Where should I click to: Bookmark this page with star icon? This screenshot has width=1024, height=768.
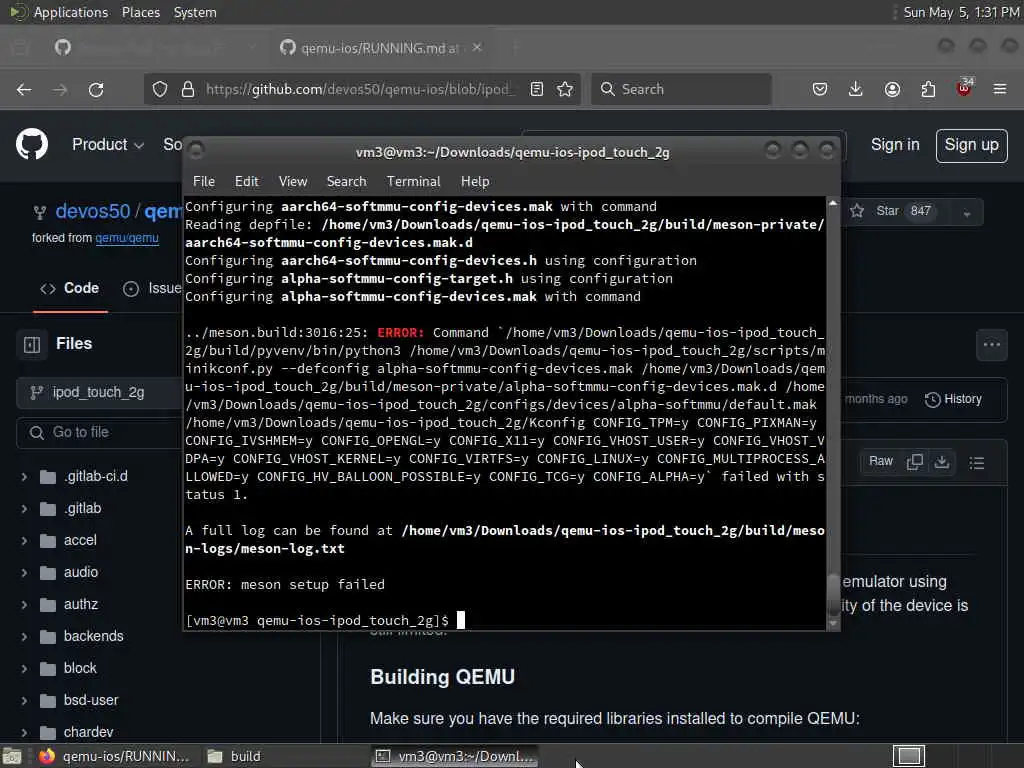565,89
